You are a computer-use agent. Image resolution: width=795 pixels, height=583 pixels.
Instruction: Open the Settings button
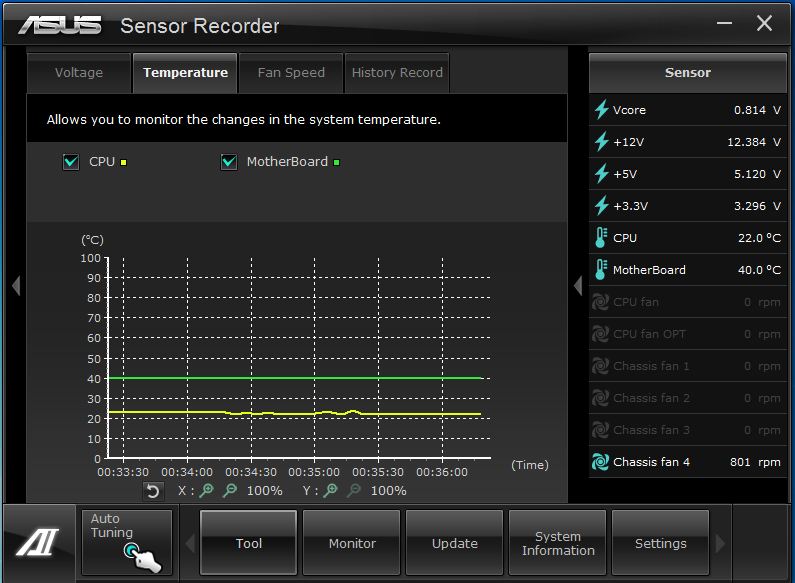click(x=661, y=543)
